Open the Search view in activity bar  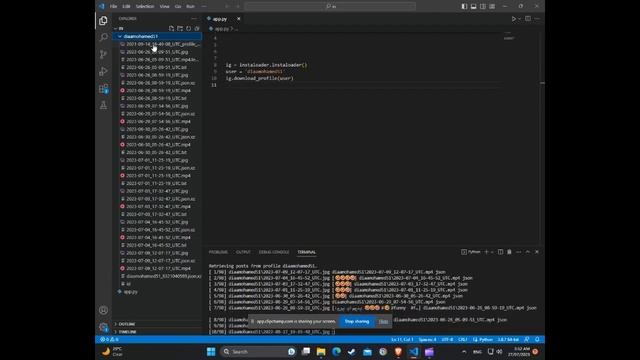[x=103, y=38]
